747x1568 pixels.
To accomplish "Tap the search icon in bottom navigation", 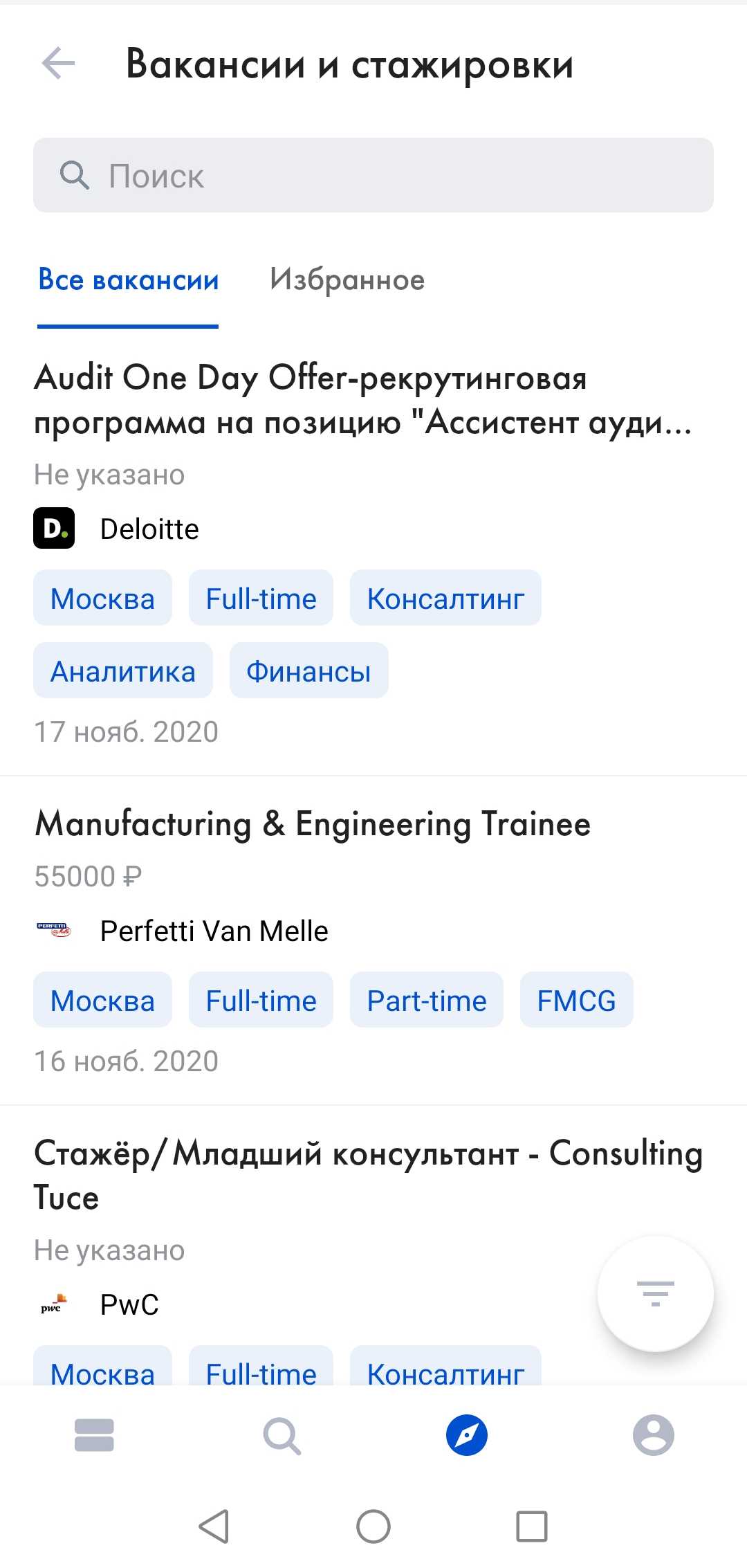I will pos(282,1436).
